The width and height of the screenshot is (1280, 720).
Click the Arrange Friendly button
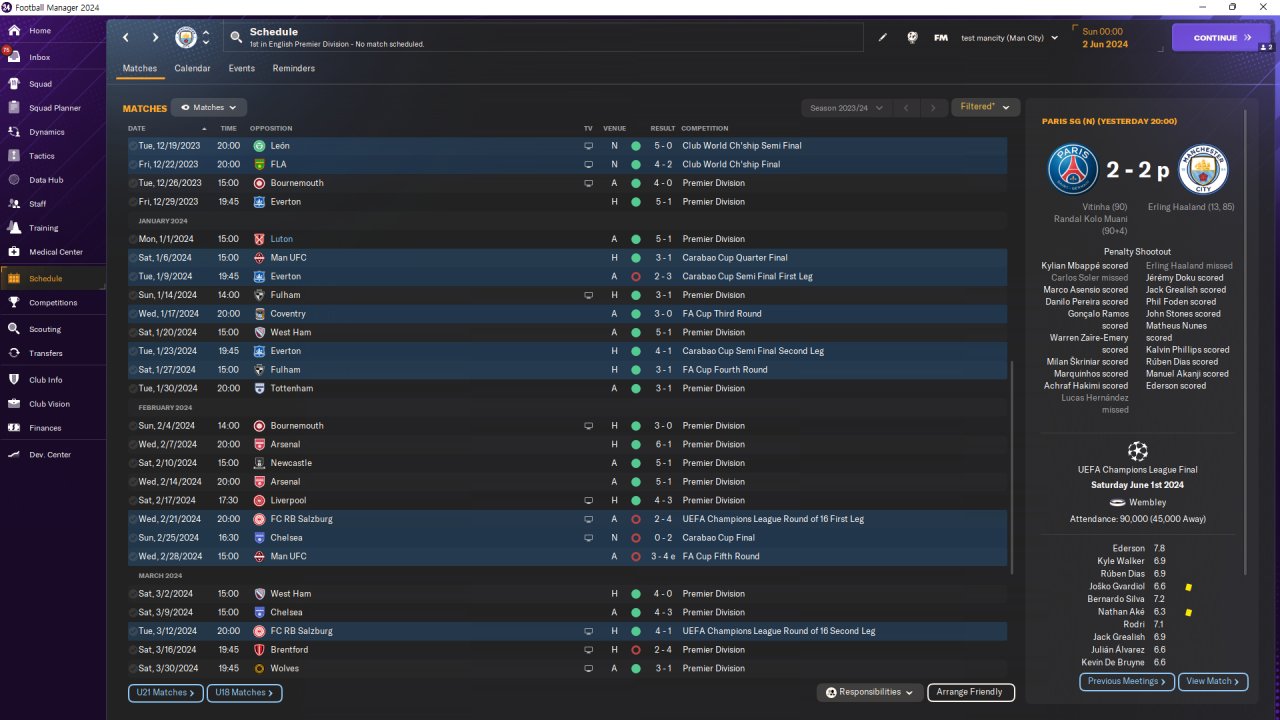tap(971, 692)
